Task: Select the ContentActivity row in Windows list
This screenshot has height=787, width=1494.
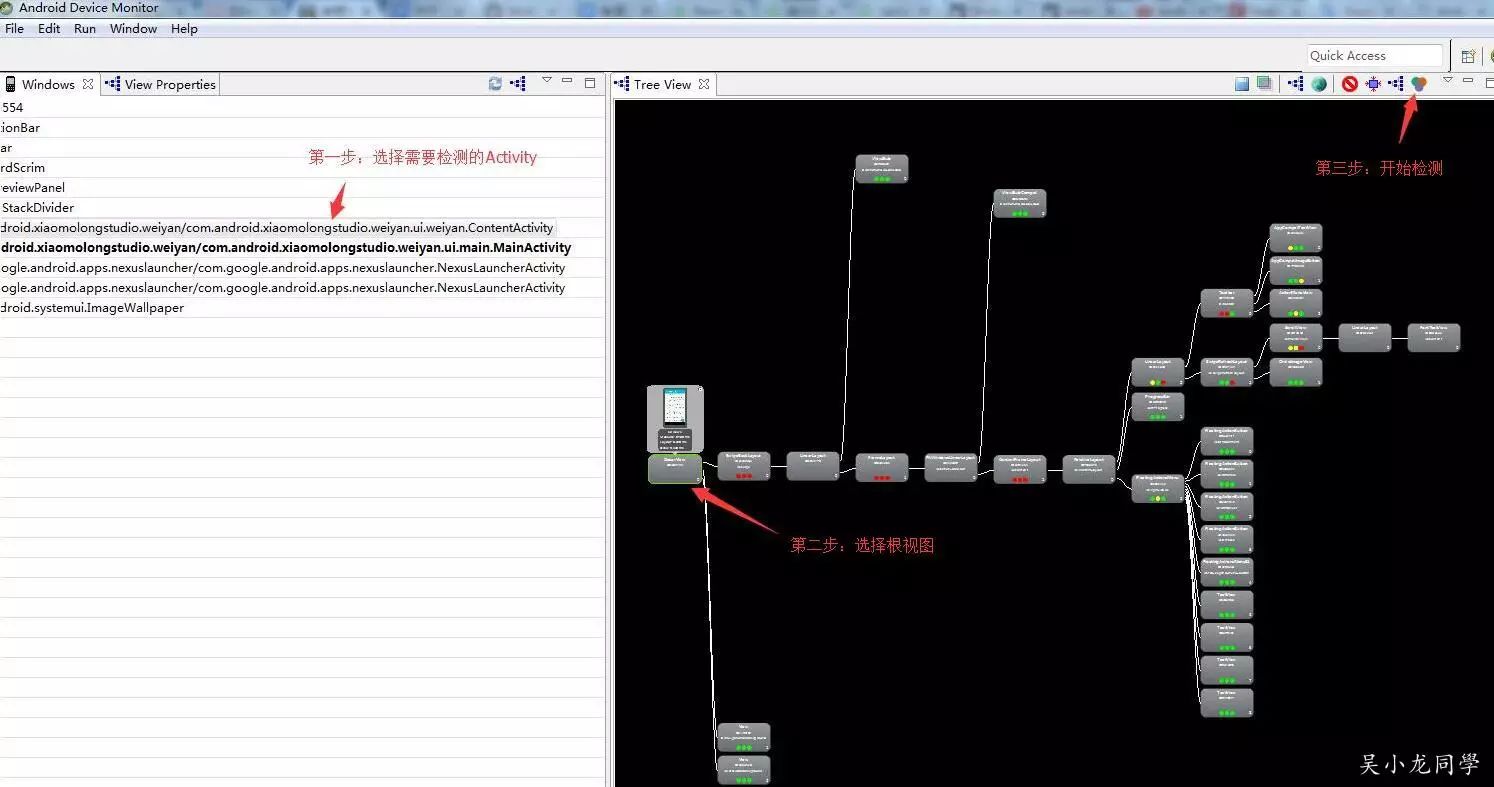Action: [x=302, y=228]
